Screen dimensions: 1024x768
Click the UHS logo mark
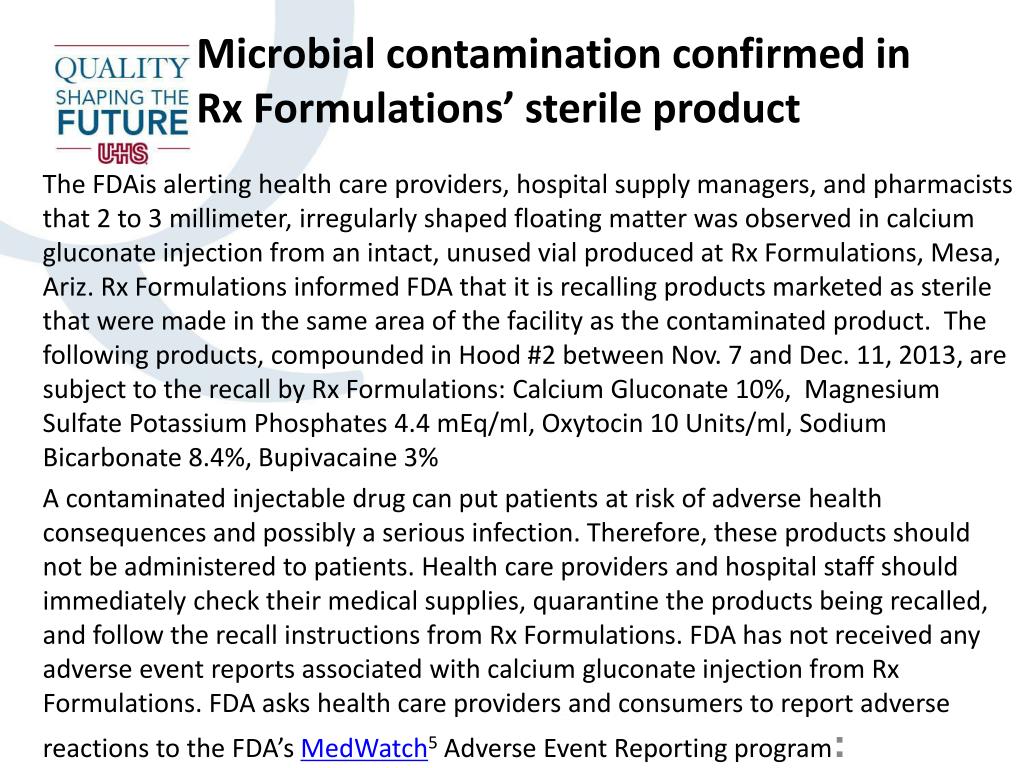pos(123,153)
